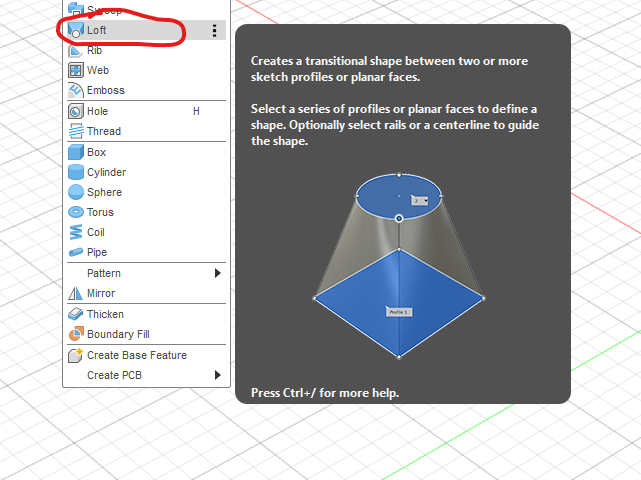Expand the Create PCB submenu arrow

point(218,375)
